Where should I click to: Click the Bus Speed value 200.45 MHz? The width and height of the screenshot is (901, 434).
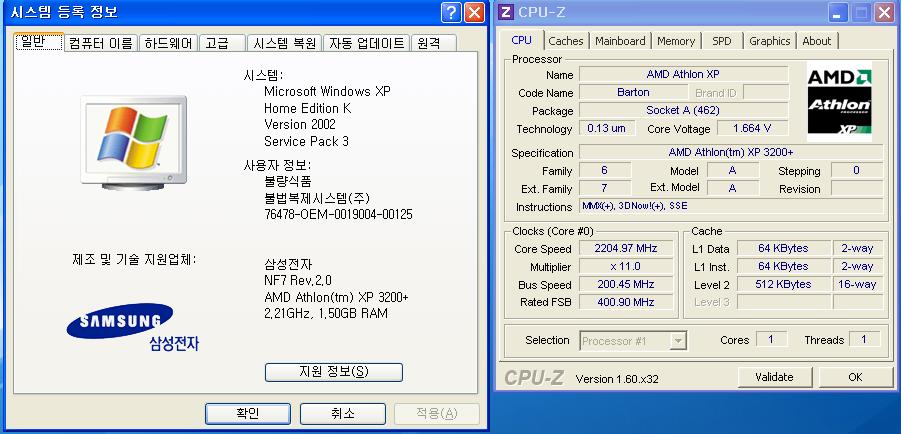point(626,284)
